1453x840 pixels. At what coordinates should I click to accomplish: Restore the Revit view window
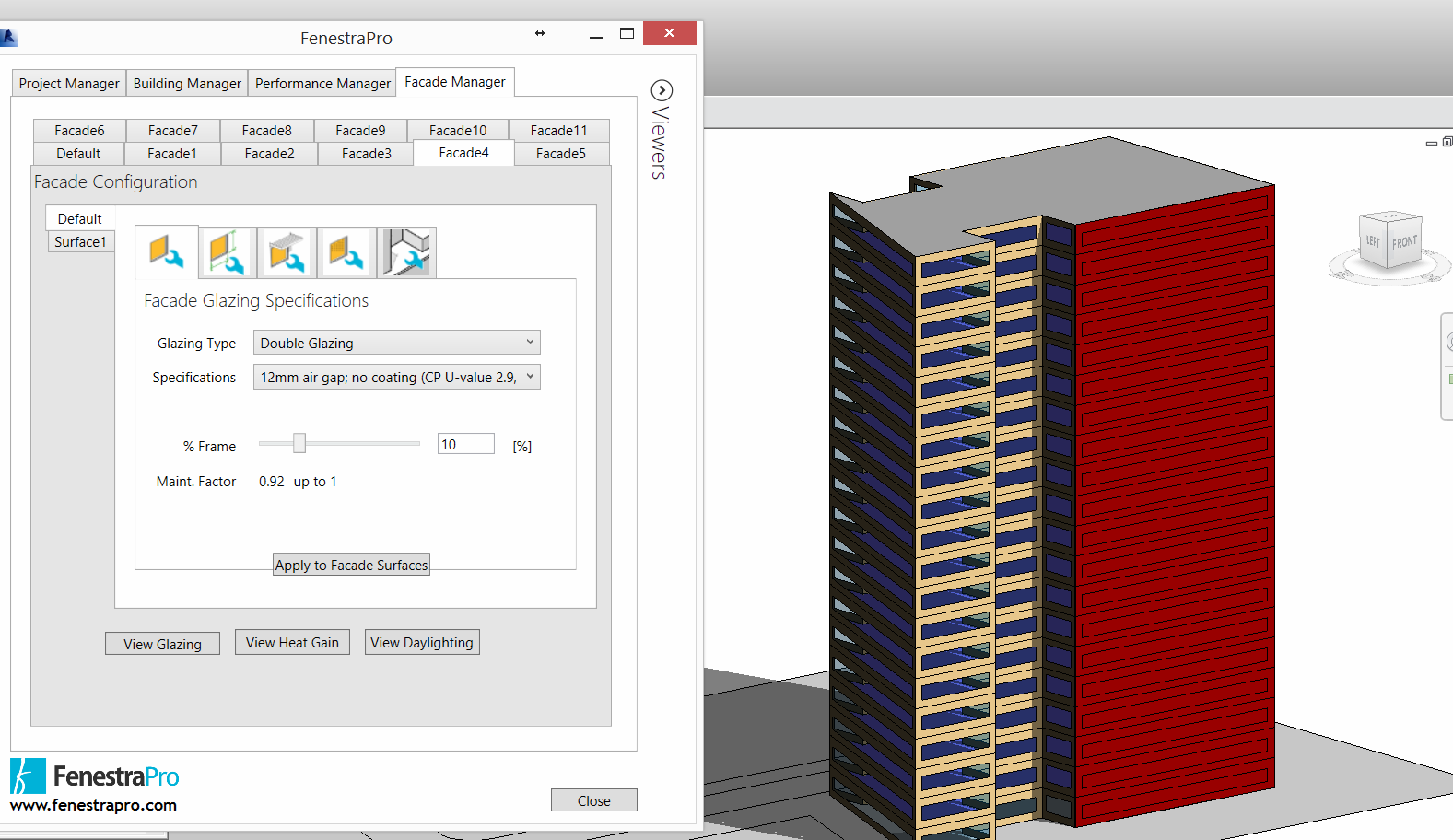pyautogui.click(x=1447, y=142)
